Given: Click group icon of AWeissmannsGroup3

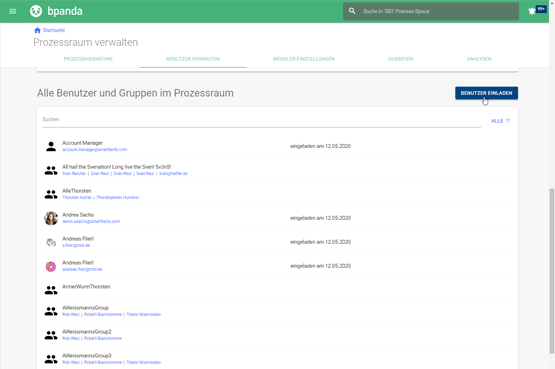Looking at the screenshot, I should pyautogui.click(x=51, y=359).
